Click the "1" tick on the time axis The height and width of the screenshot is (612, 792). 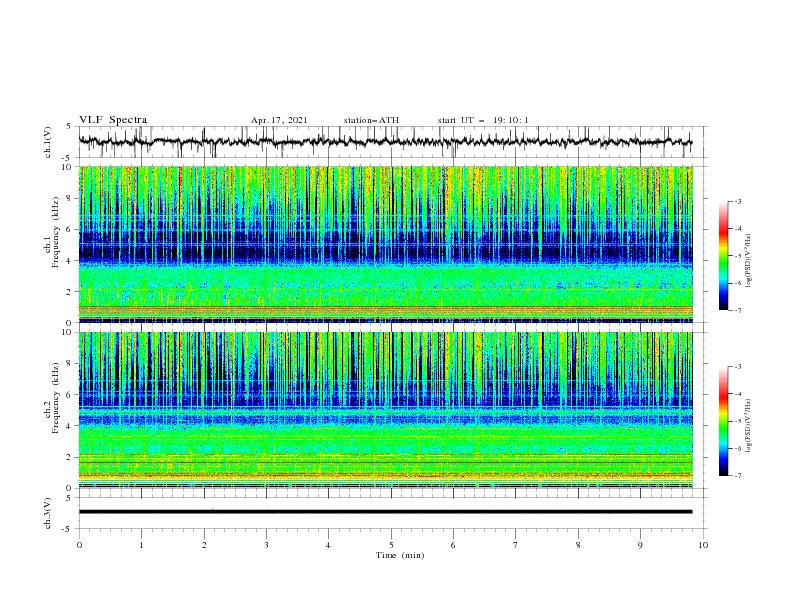point(141,545)
